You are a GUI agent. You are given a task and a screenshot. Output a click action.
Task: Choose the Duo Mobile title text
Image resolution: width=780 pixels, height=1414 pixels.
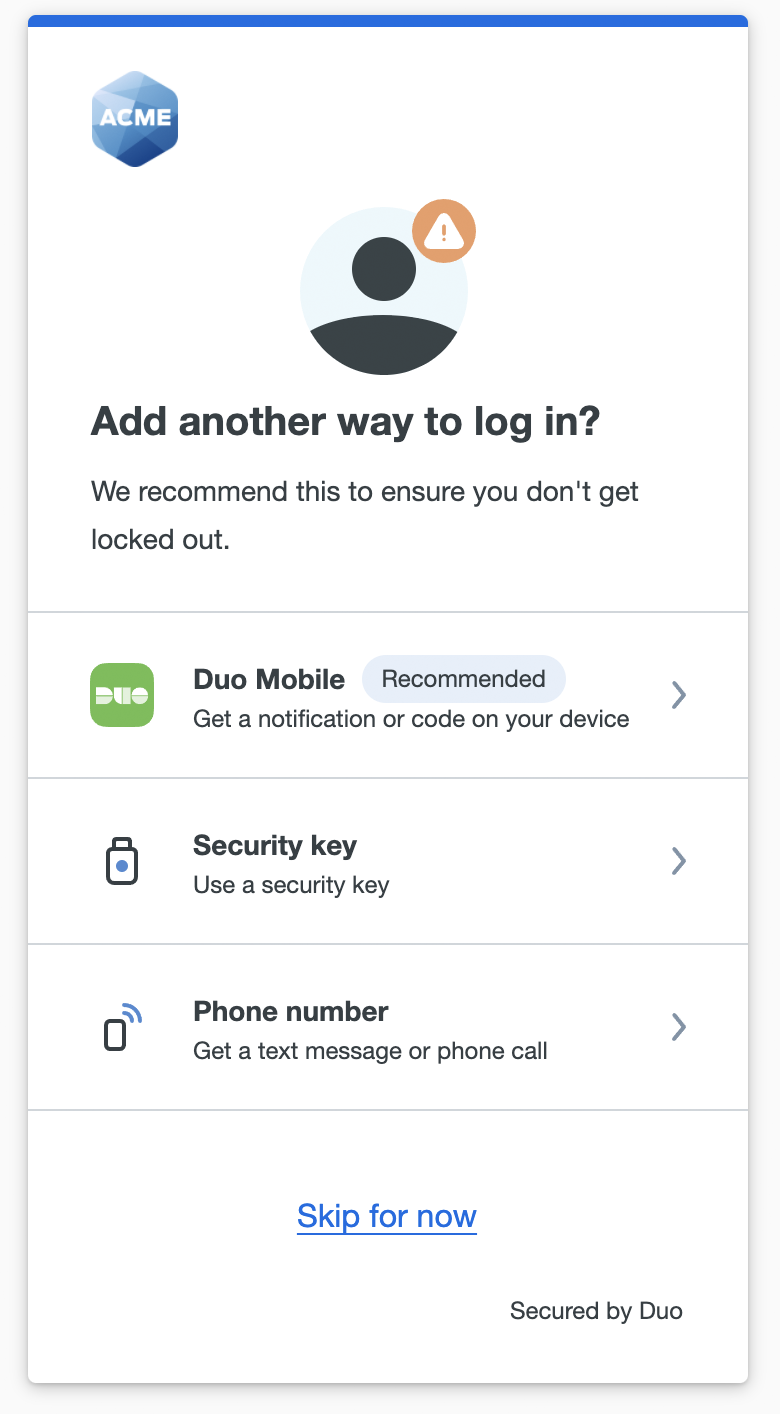[x=269, y=680]
